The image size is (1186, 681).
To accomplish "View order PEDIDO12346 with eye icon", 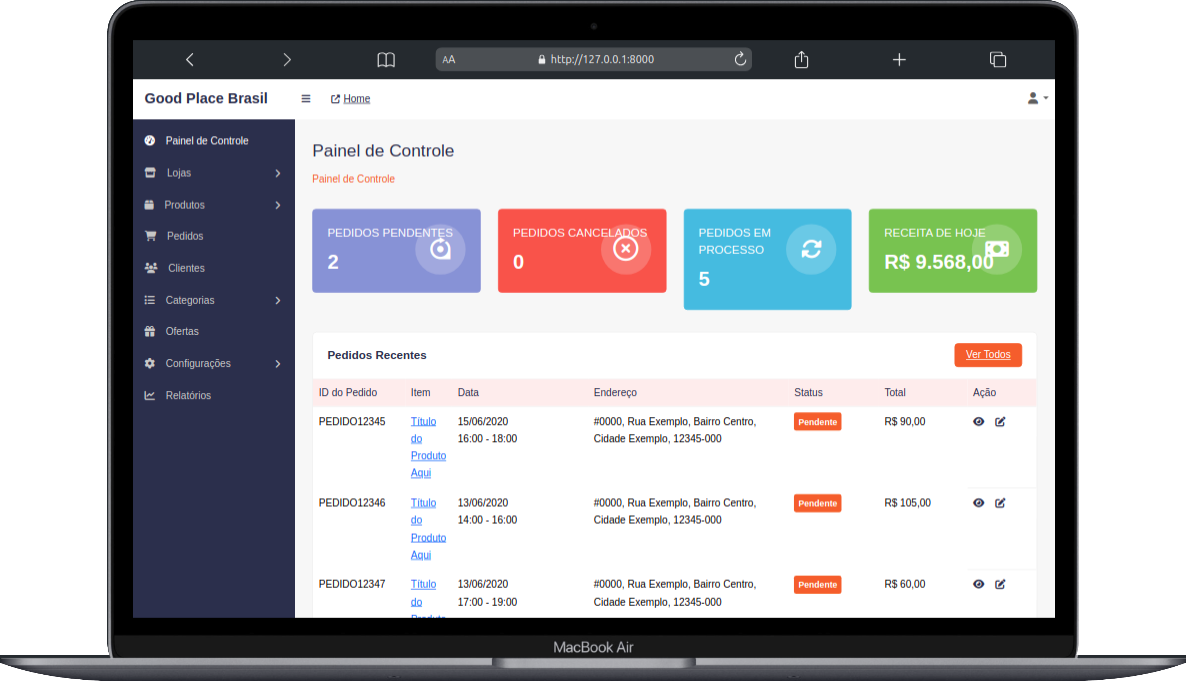I will (979, 502).
